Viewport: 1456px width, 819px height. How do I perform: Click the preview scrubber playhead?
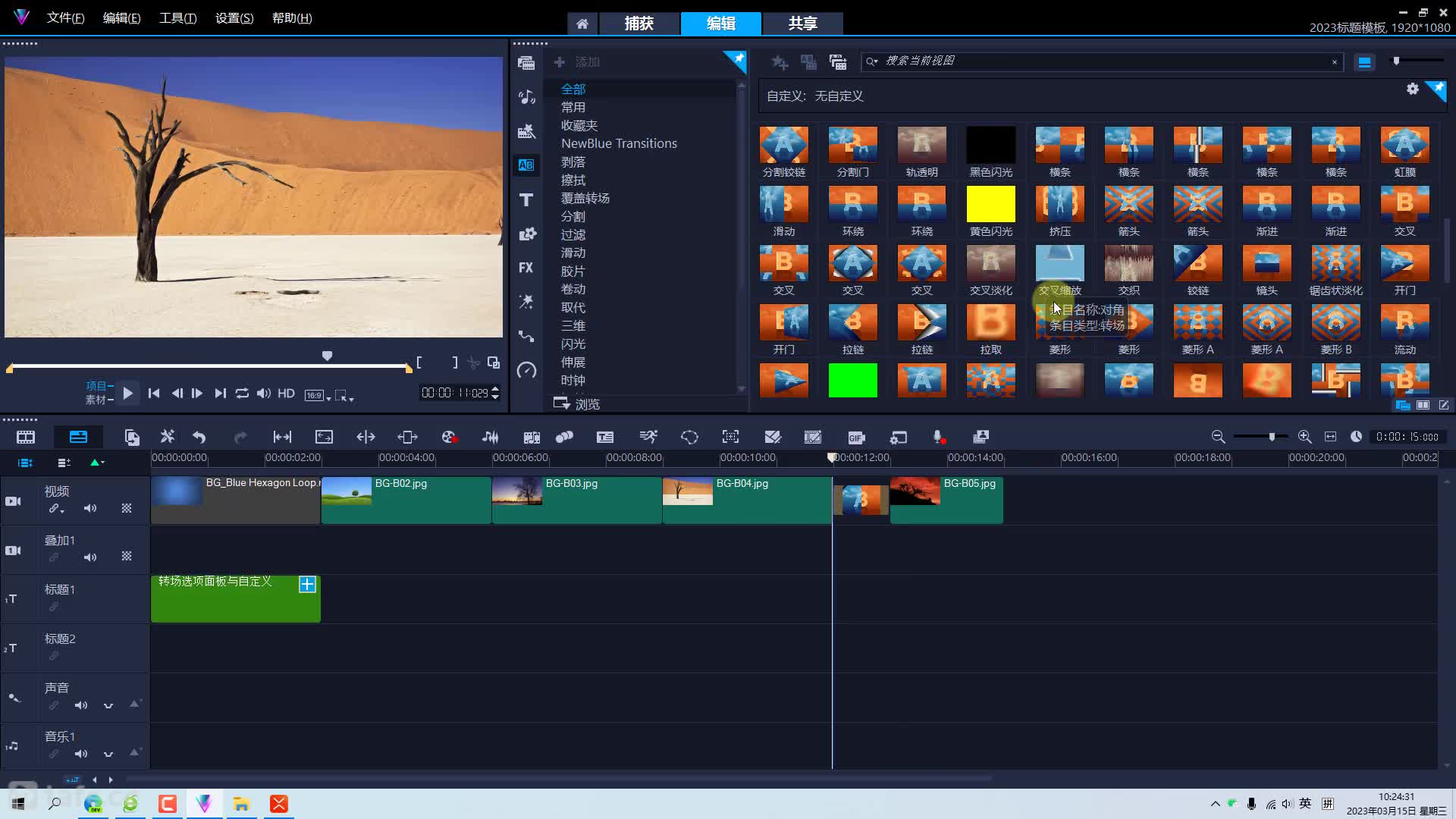click(x=327, y=356)
